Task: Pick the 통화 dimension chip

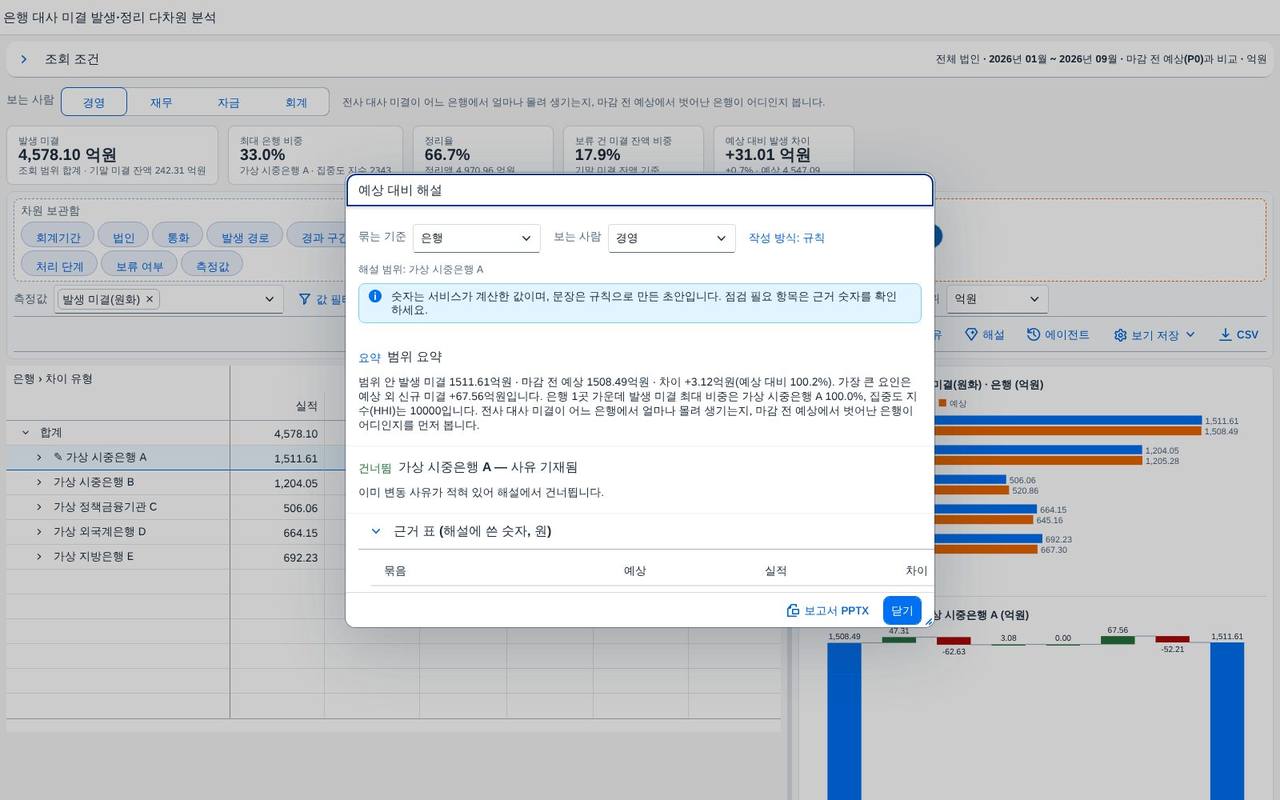Action: click(x=178, y=237)
